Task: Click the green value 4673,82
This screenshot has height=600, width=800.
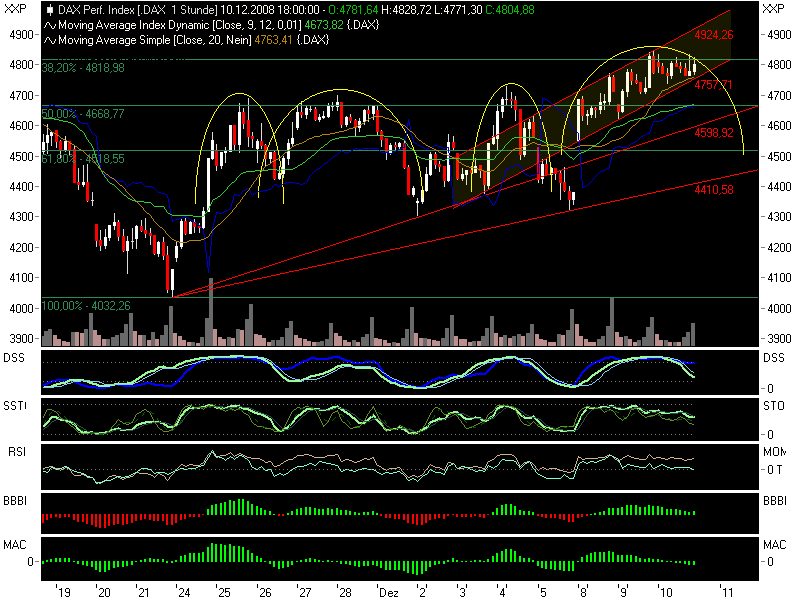Action: [323, 25]
